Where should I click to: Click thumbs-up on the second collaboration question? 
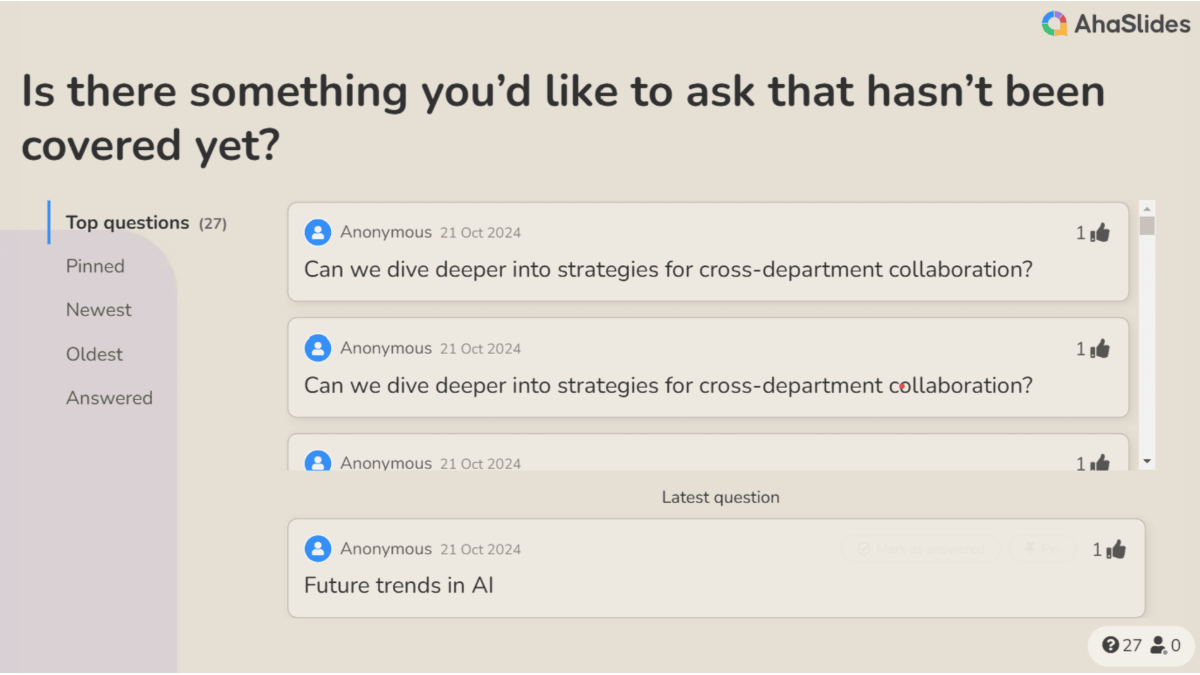(1100, 349)
